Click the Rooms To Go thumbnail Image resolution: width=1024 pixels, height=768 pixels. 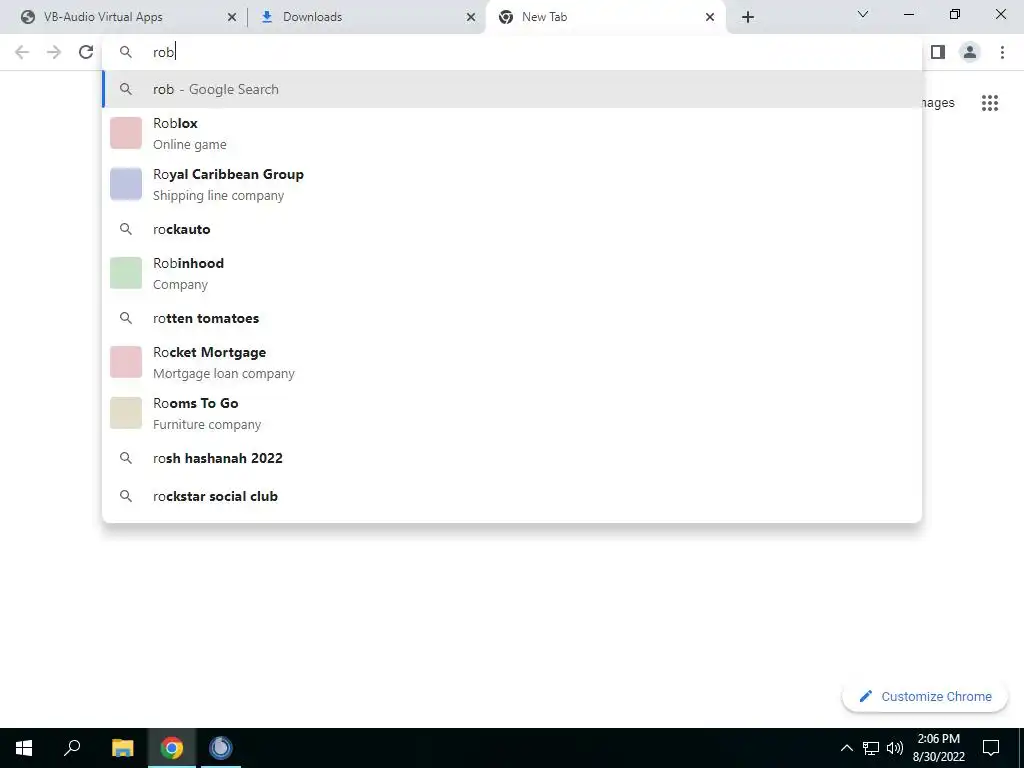[126, 413]
